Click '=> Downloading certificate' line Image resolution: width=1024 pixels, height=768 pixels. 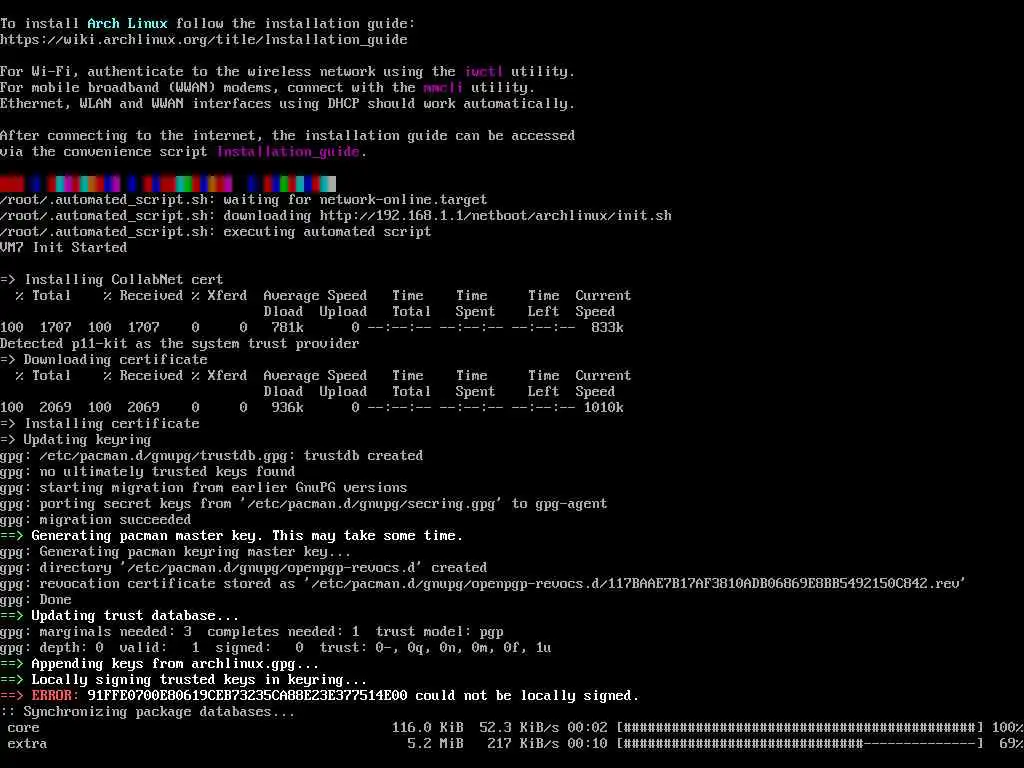coord(104,360)
